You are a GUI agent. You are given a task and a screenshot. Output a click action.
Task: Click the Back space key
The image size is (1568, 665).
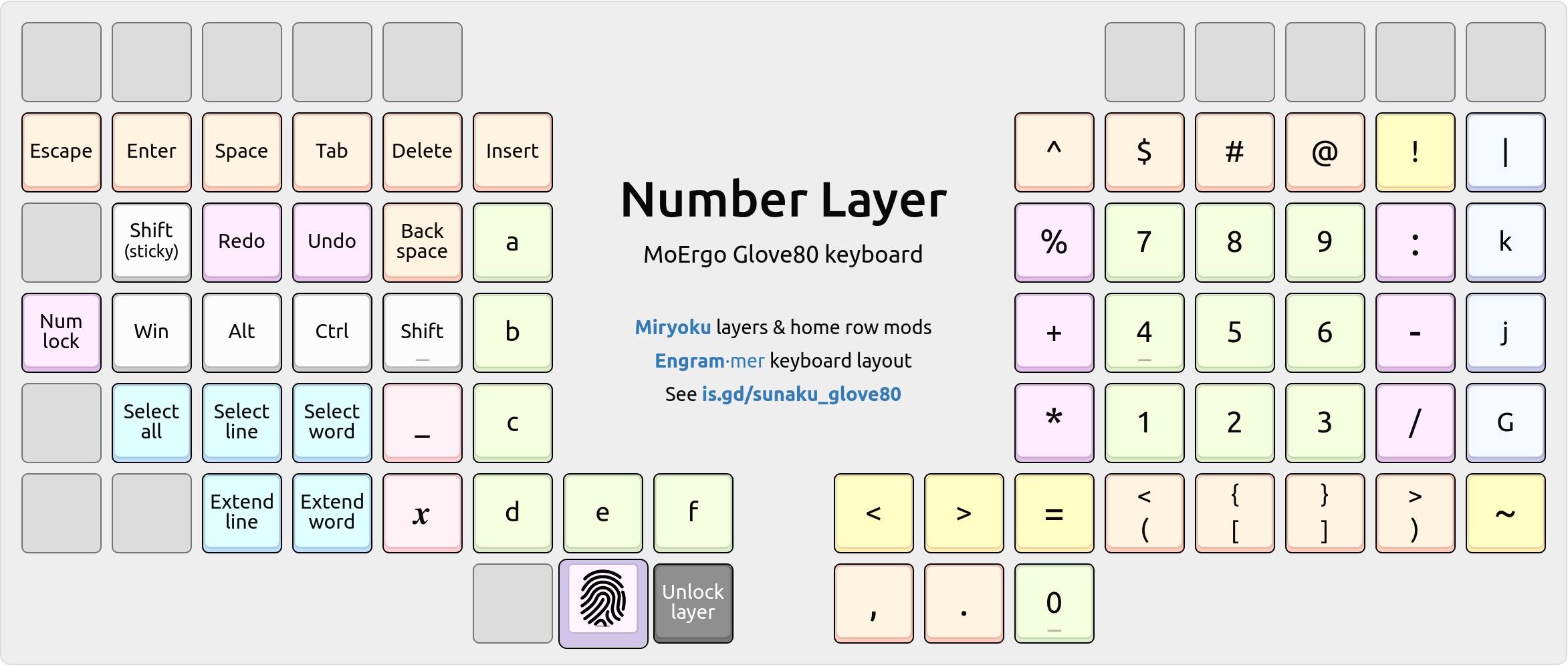(x=423, y=243)
